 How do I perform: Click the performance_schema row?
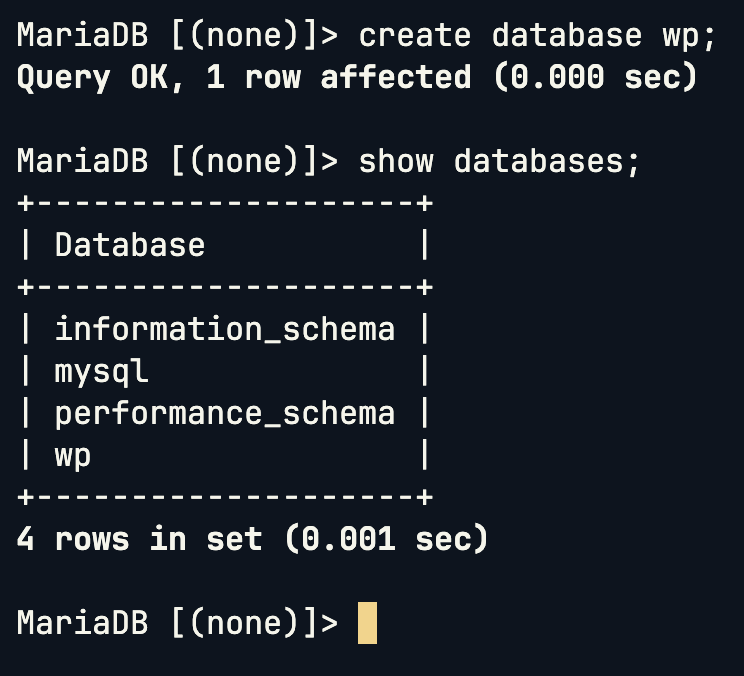(x=225, y=414)
